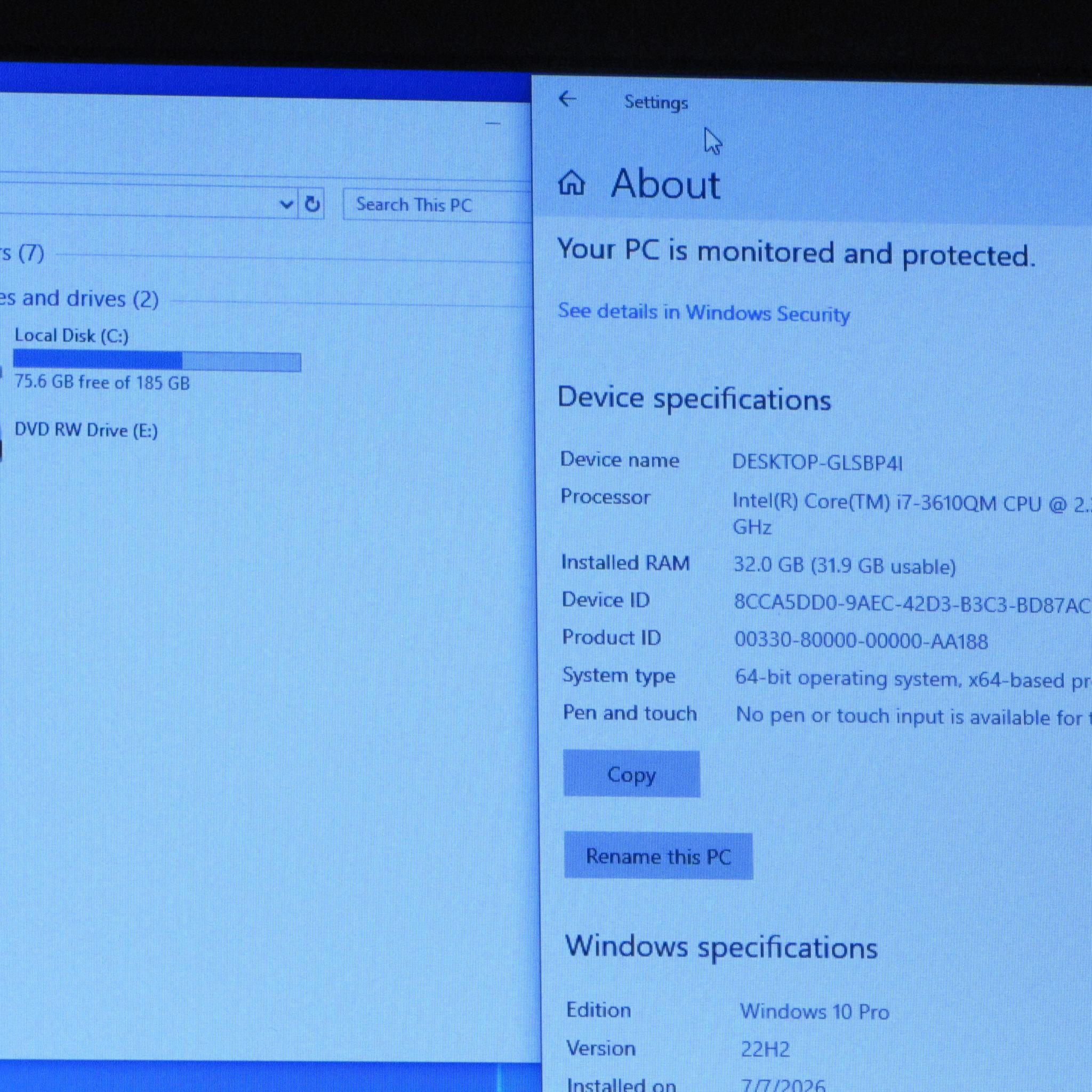Click the Windows 10 Pro edition value
Viewport: 1092px width, 1092px height.
pyautogui.click(x=815, y=1011)
